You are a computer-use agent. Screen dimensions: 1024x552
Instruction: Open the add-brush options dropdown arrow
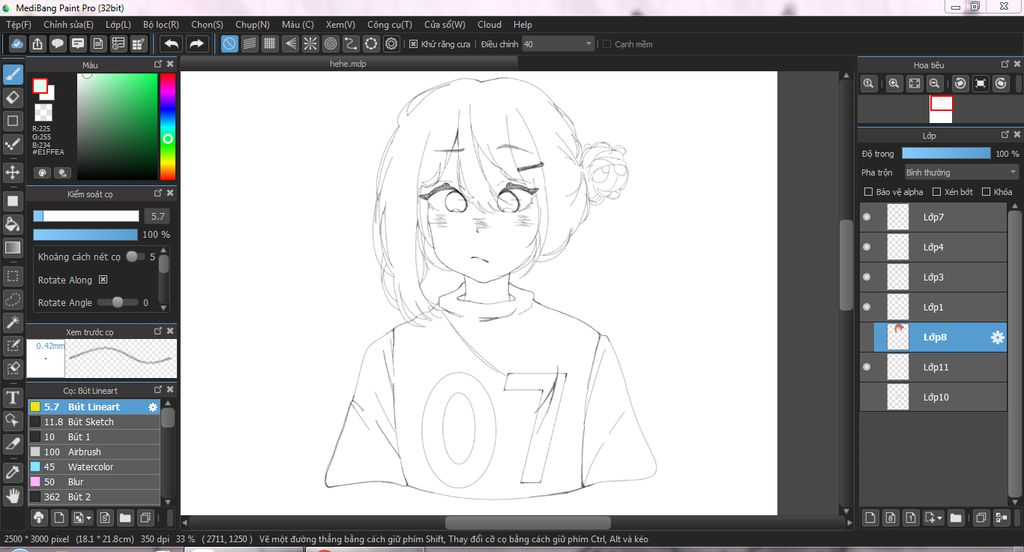click(x=89, y=519)
